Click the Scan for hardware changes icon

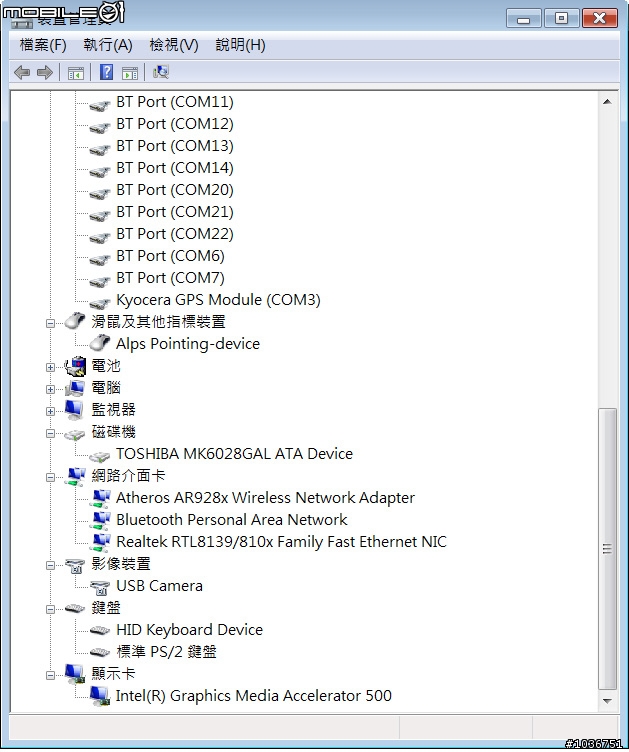coord(161,72)
